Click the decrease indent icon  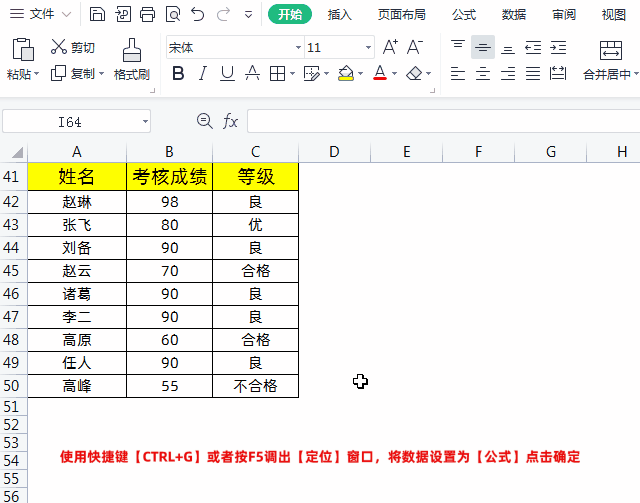[x=533, y=47]
